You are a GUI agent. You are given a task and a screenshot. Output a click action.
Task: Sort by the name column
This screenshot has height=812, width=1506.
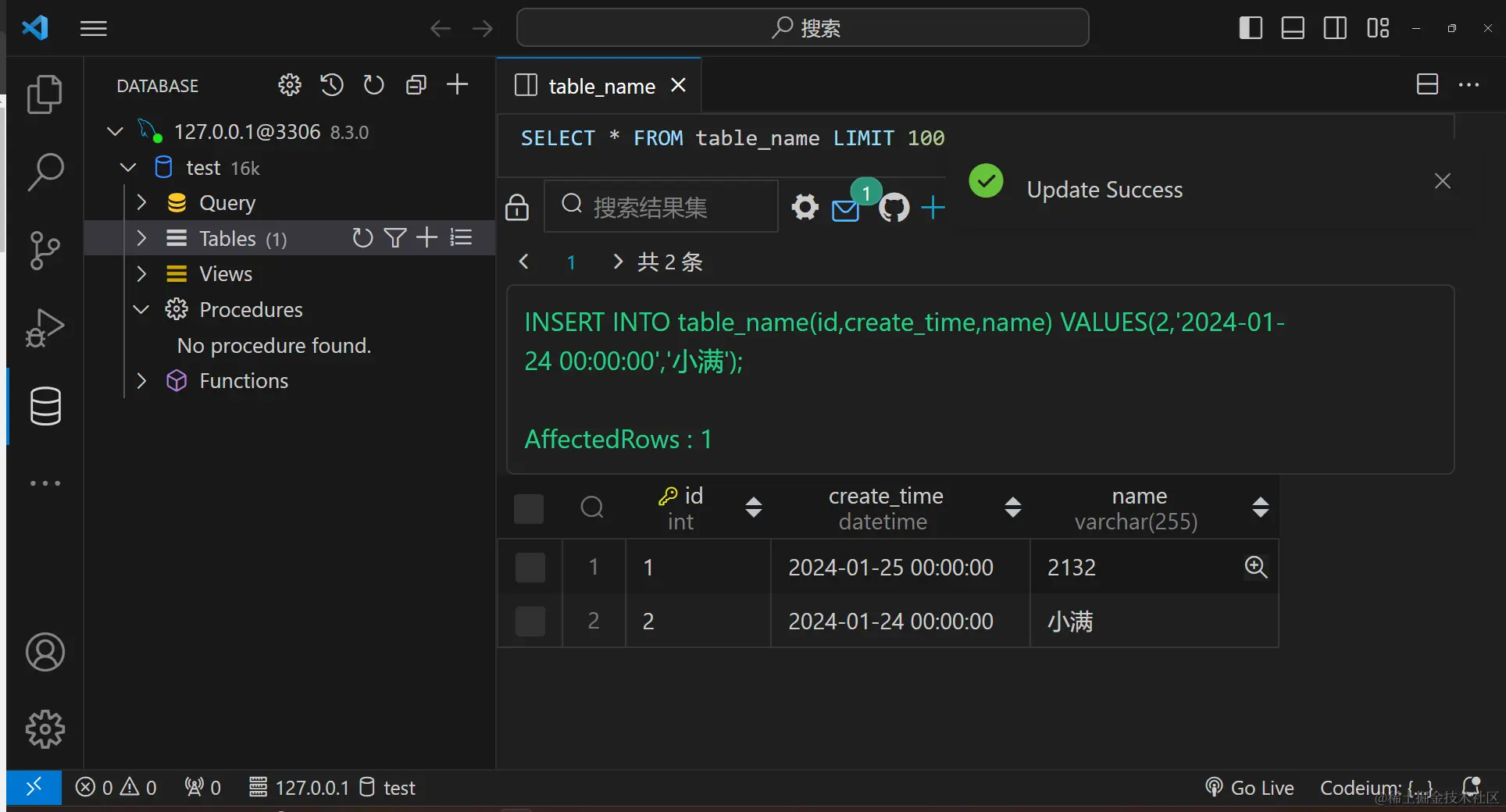pyautogui.click(x=1260, y=507)
